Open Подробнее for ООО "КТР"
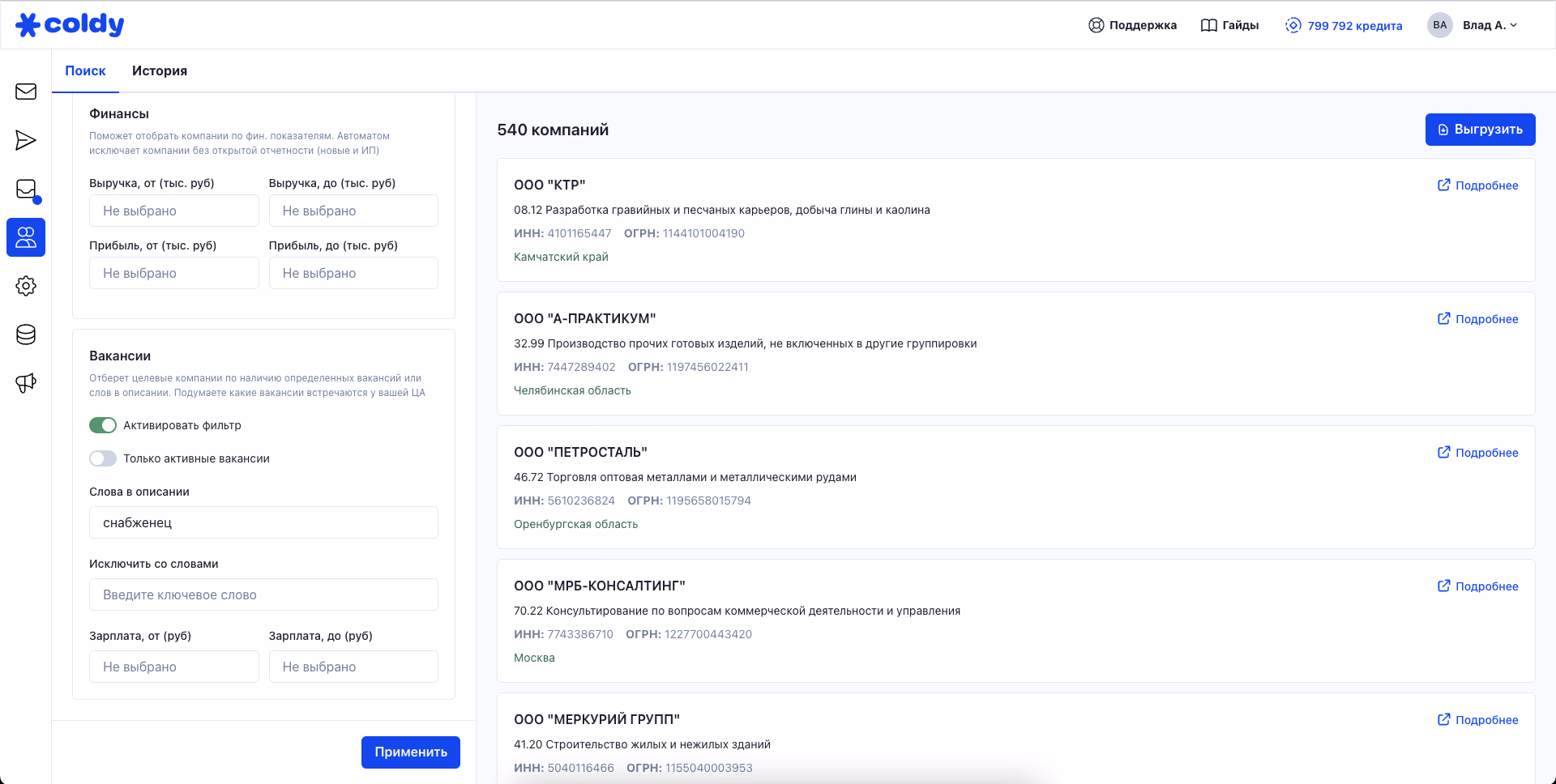The width and height of the screenshot is (1556, 784). pos(1478,185)
